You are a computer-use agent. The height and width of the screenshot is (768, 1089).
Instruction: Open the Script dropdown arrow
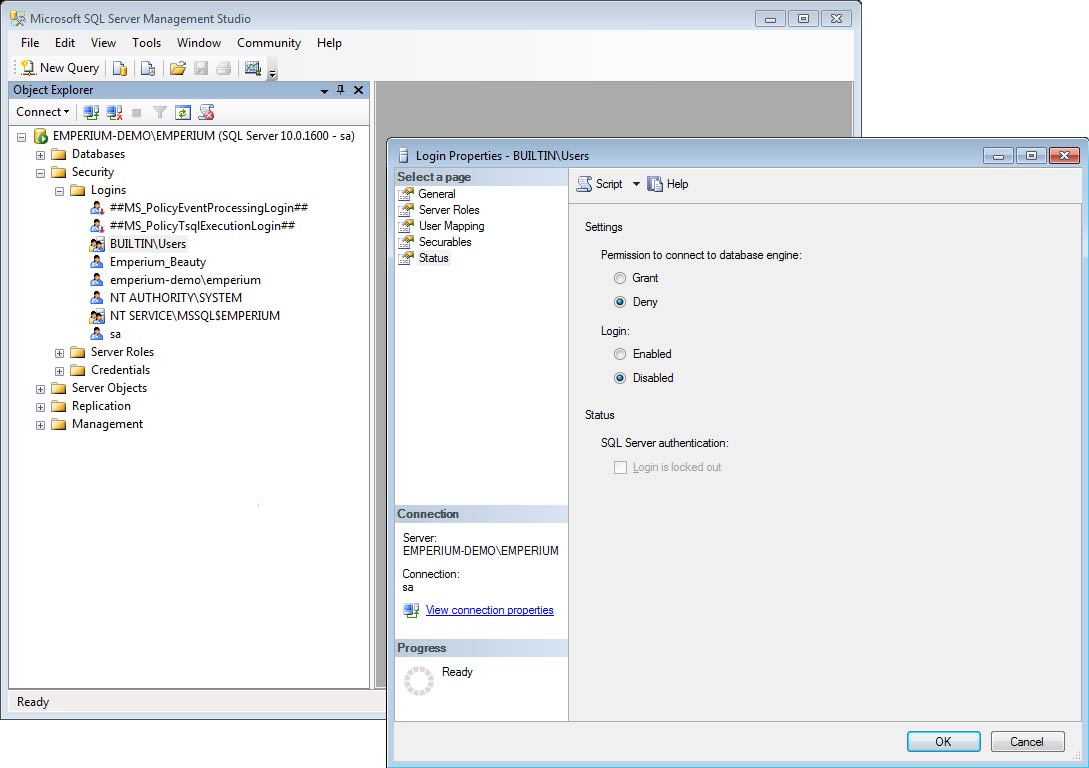click(x=636, y=184)
